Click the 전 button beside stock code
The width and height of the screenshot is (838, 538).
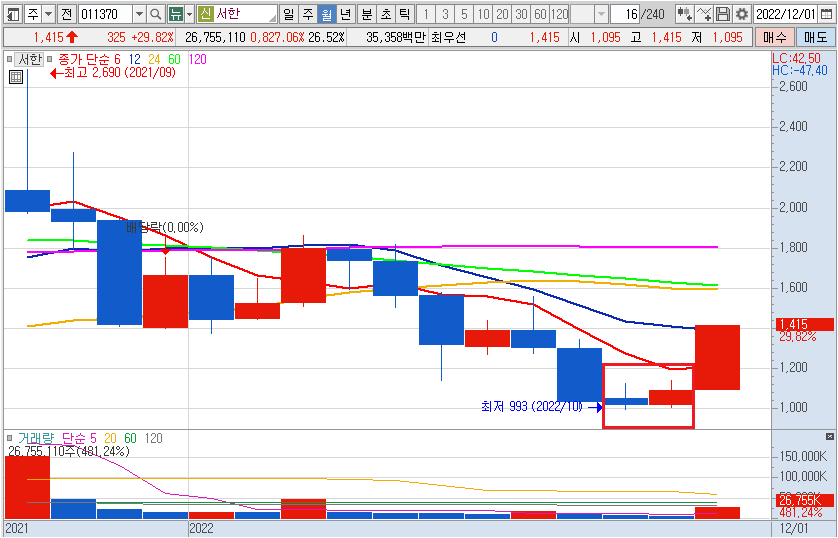66,14
